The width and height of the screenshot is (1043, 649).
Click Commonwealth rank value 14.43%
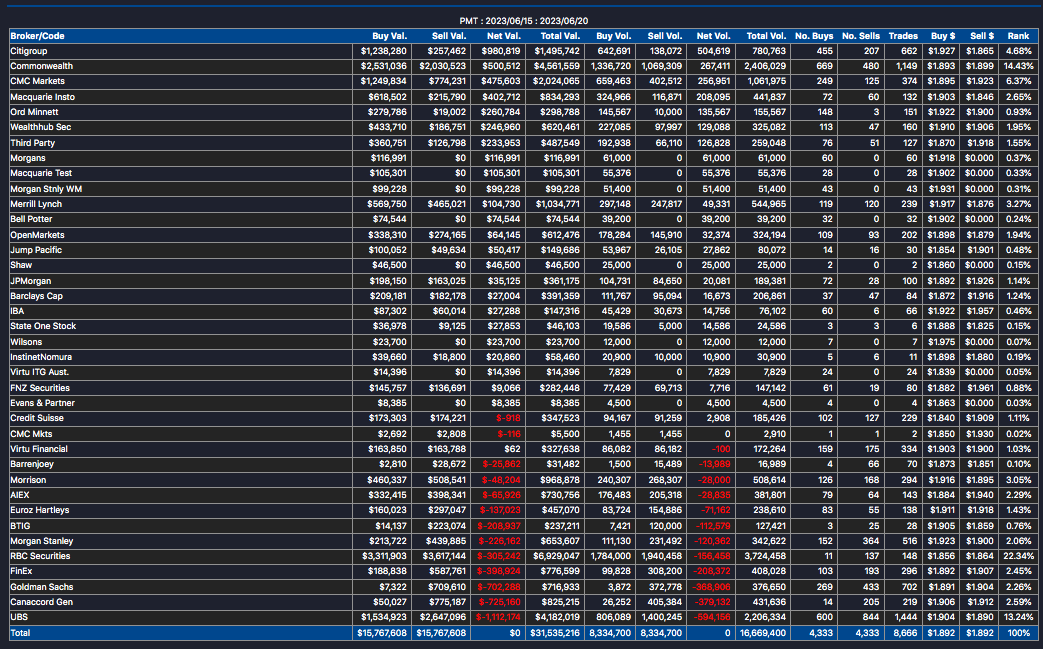(1018, 66)
